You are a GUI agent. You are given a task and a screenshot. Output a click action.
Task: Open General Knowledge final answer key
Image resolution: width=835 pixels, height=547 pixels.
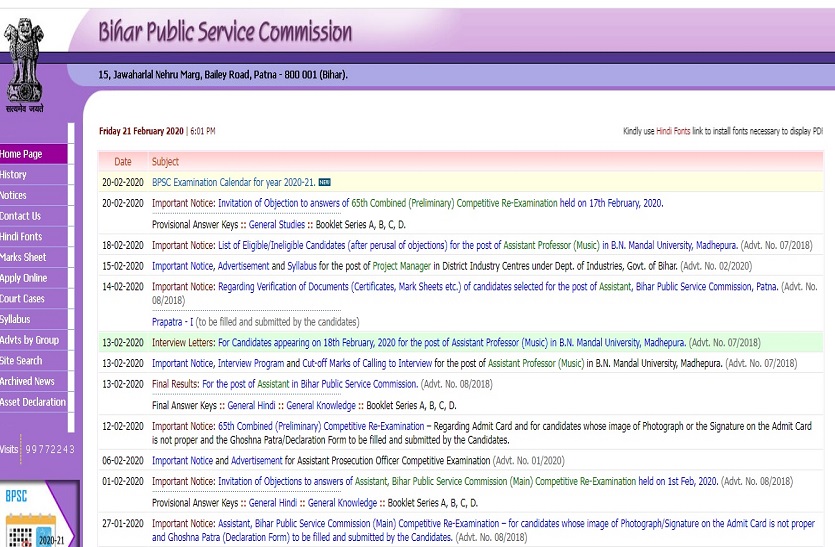(x=321, y=406)
